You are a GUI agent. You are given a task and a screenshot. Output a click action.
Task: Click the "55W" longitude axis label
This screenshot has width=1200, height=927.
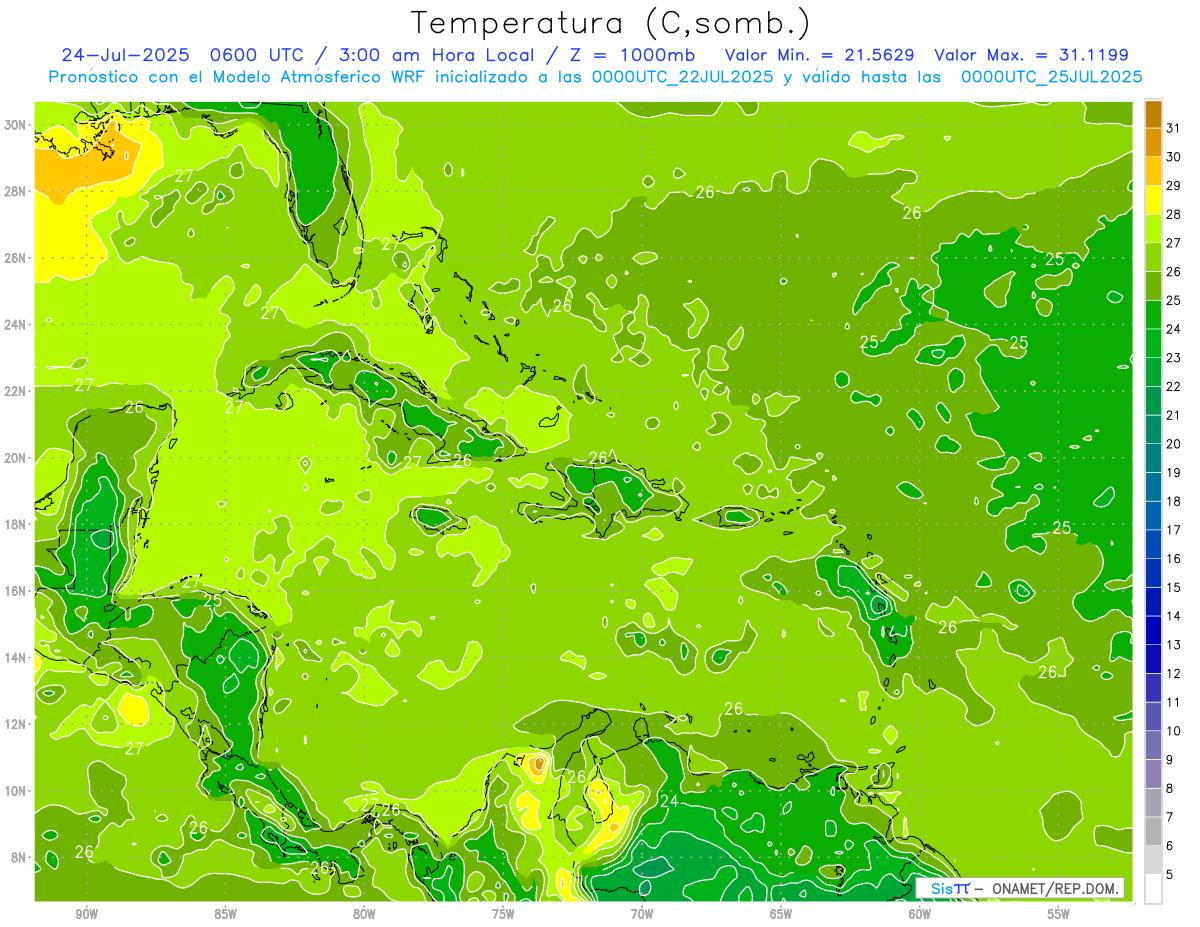tap(1059, 914)
